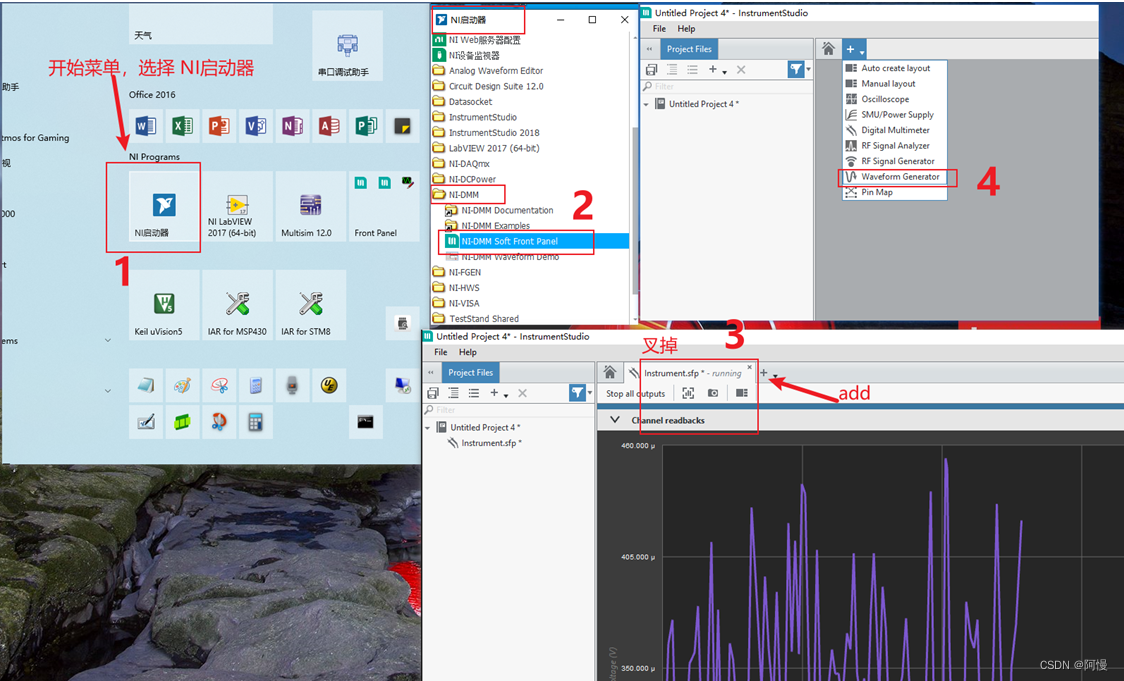Open the IAR for STM8 tile
Viewport: 1124px width, 681px height.
[x=310, y=305]
